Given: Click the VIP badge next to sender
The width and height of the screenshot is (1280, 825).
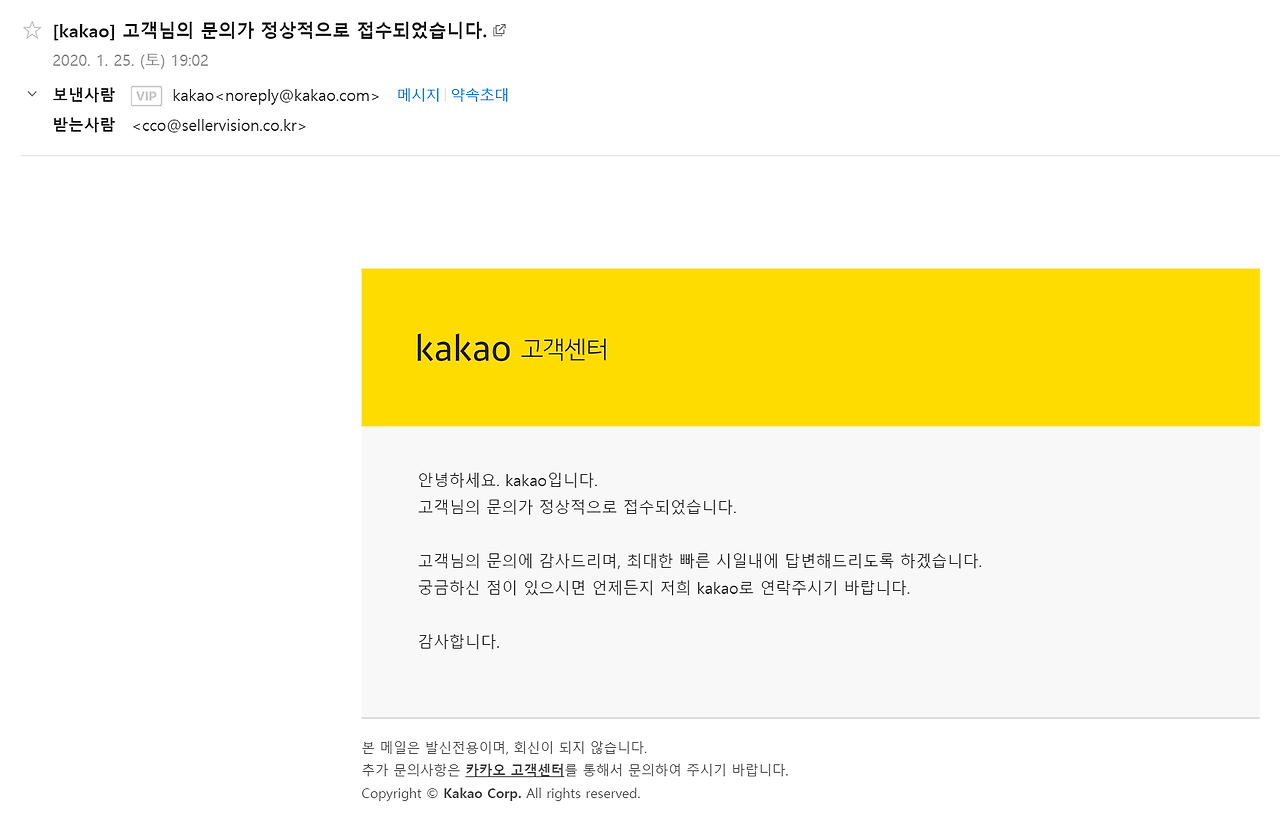Looking at the screenshot, I should click(146, 96).
